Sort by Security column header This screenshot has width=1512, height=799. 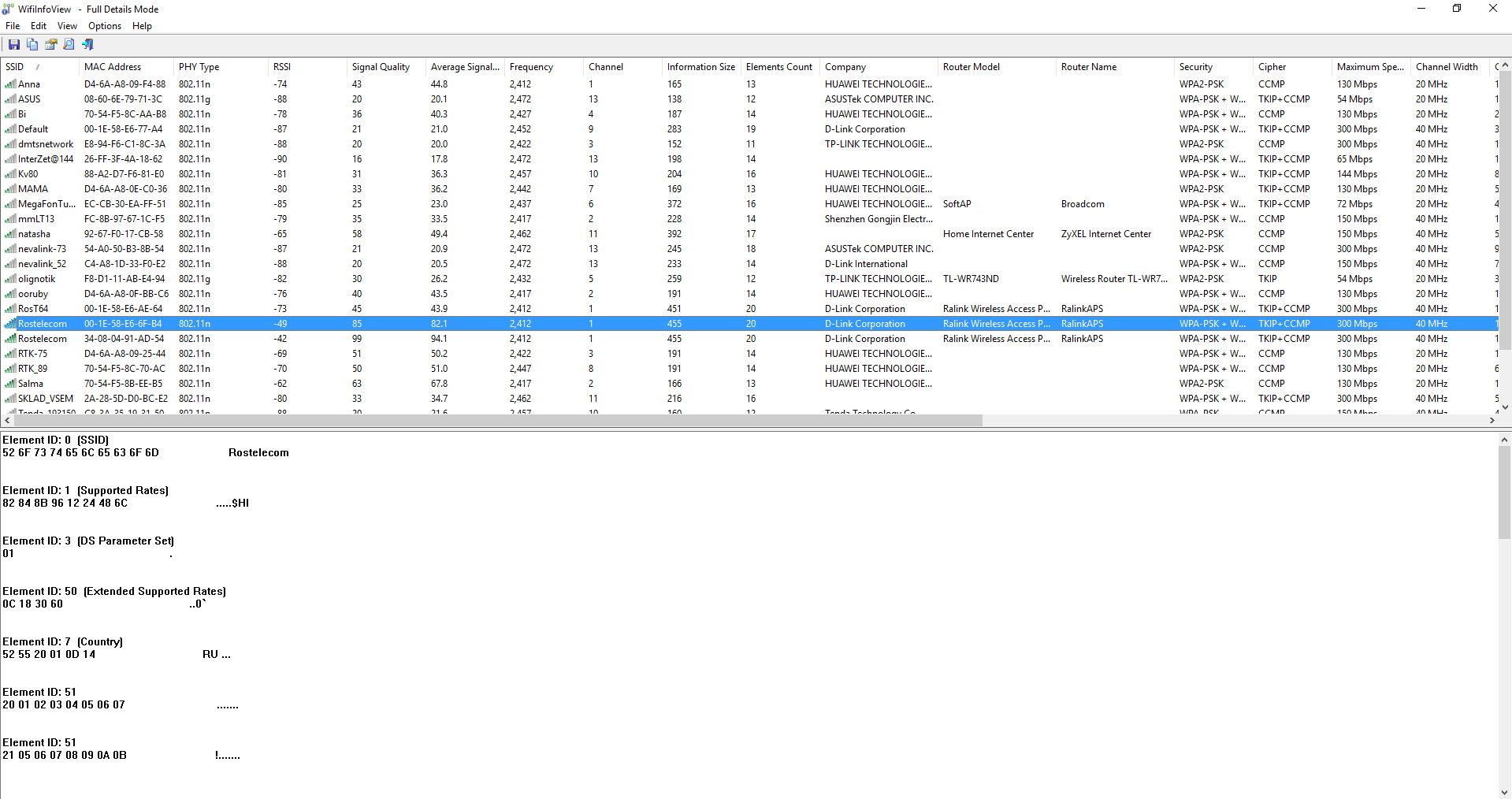pos(1213,67)
